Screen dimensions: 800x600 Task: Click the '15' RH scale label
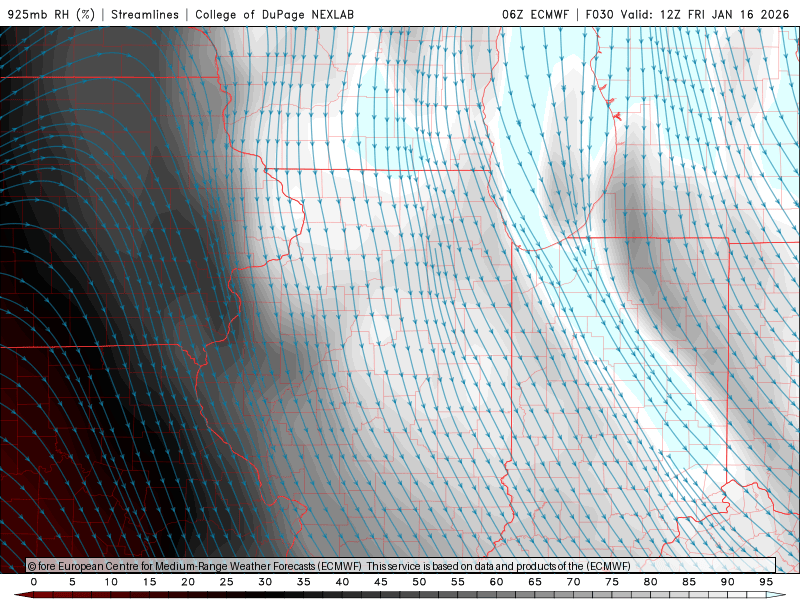149,582
